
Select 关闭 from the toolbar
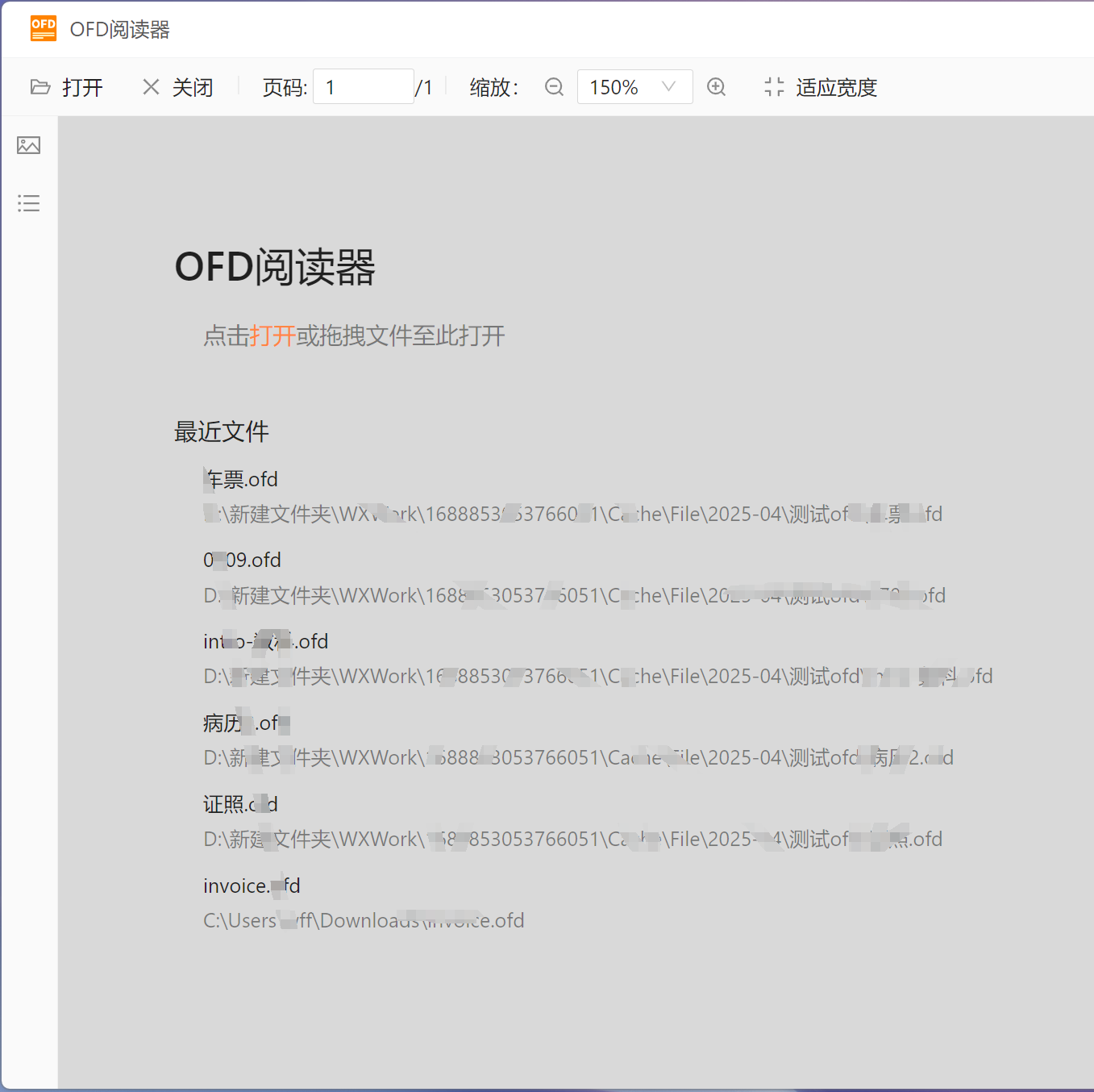[193, 87]
